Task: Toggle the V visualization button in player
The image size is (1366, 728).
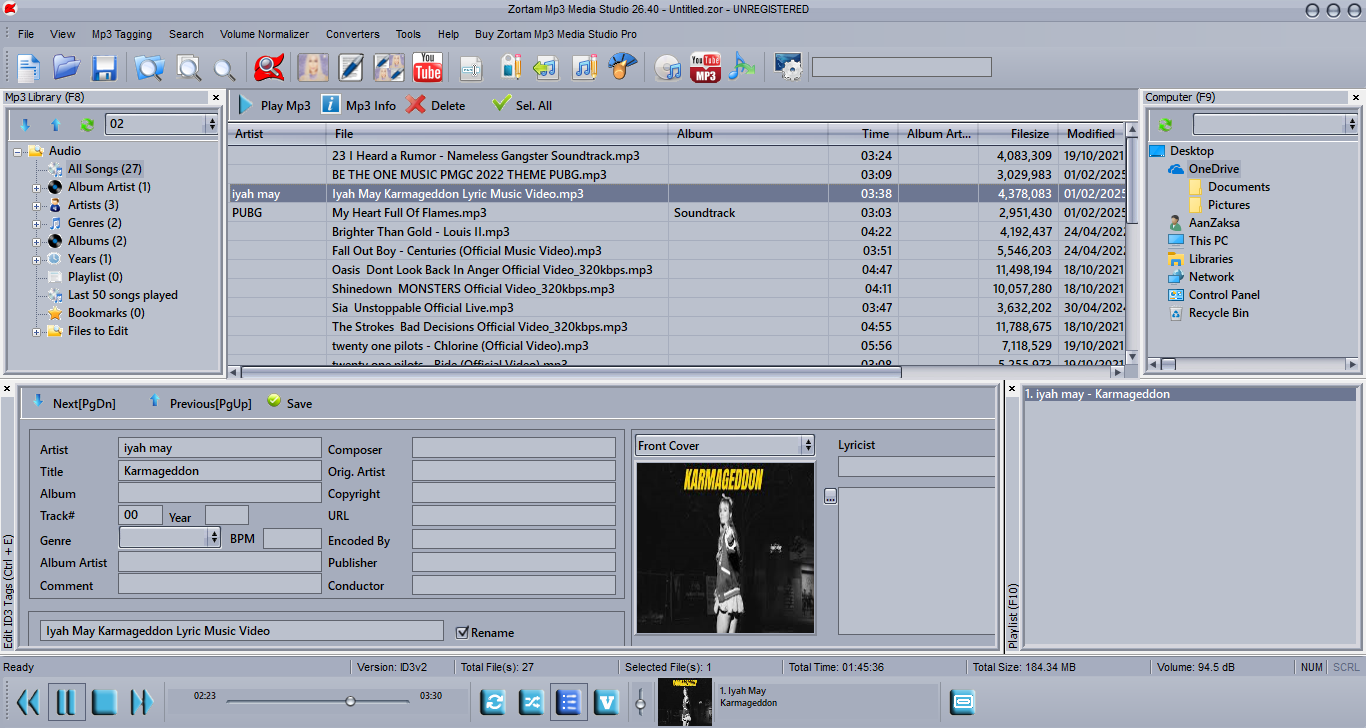Action: coord(607,702)
